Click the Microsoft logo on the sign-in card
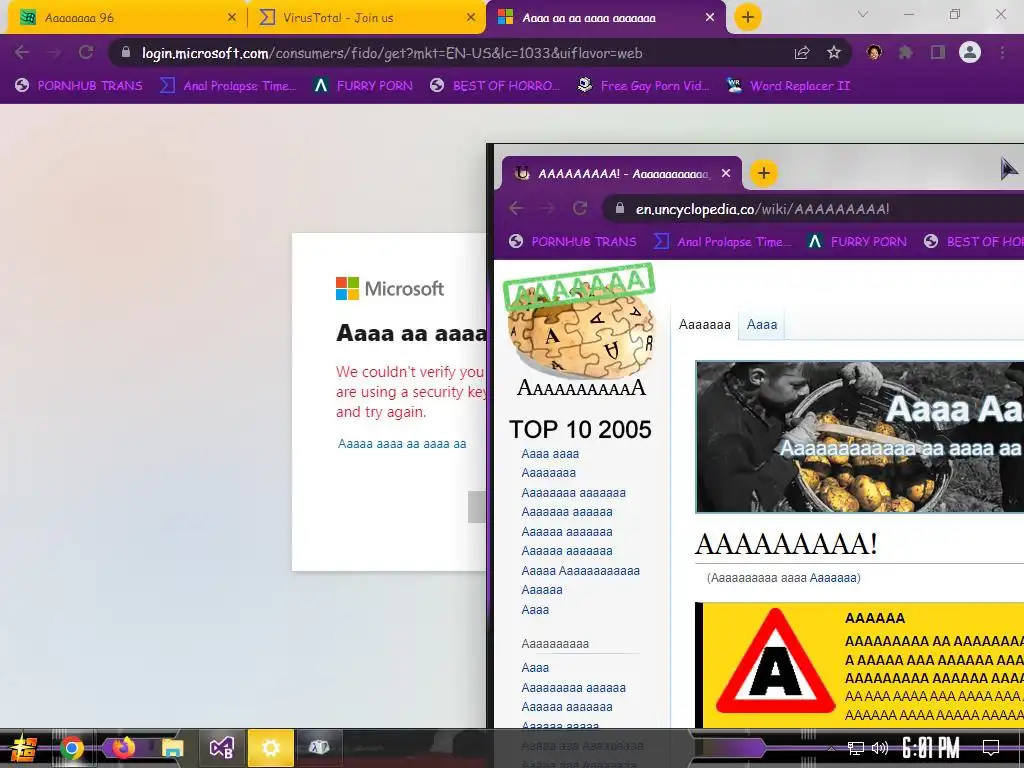Viewport: 1024px width, 768px height. 390,288
